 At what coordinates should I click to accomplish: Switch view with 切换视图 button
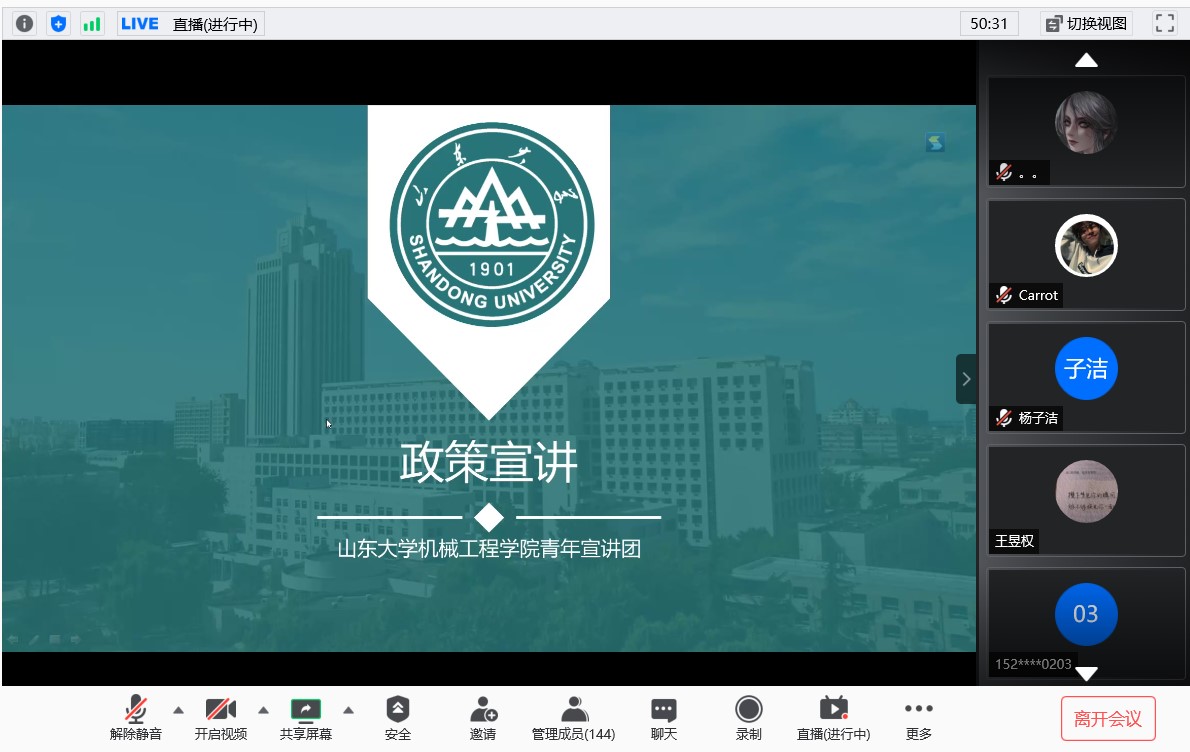(1087, 24)
